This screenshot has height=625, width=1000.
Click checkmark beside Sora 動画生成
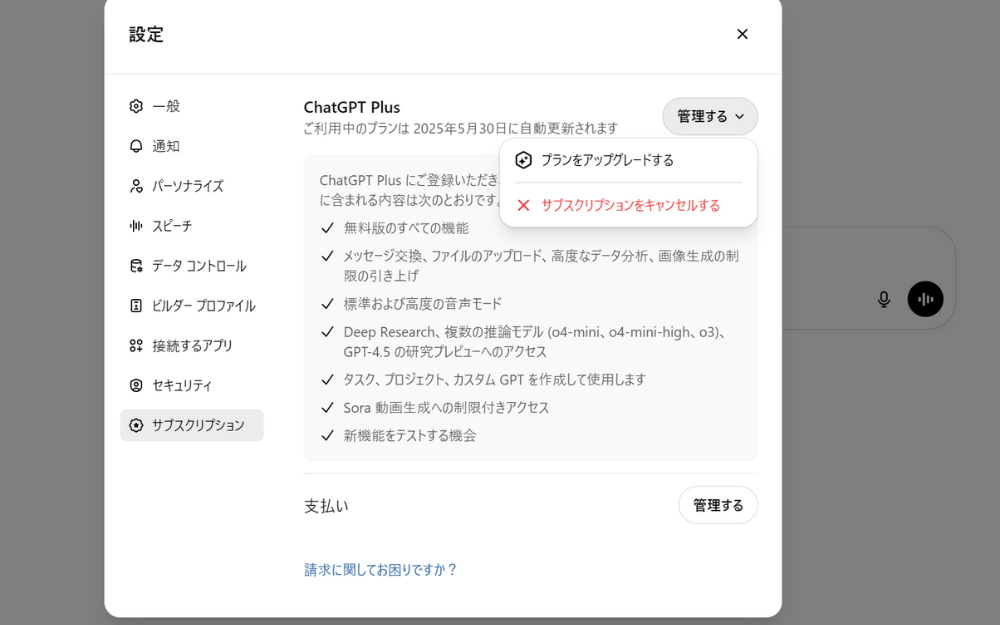pos(327,408)
